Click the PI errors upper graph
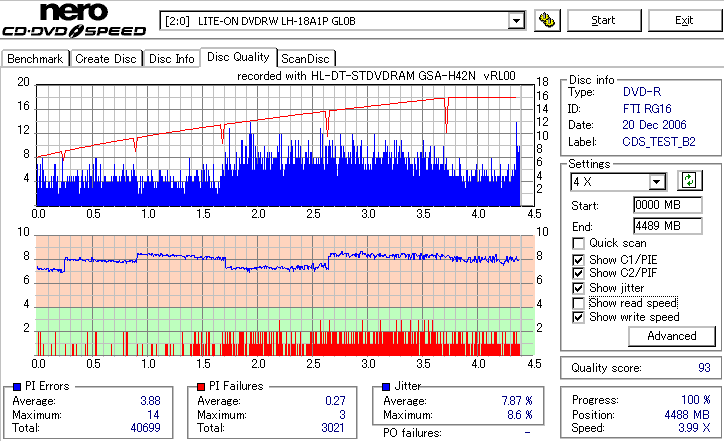The width and height of the screenshot is (724, 441). pyautogui.click(x=285, y=145)
